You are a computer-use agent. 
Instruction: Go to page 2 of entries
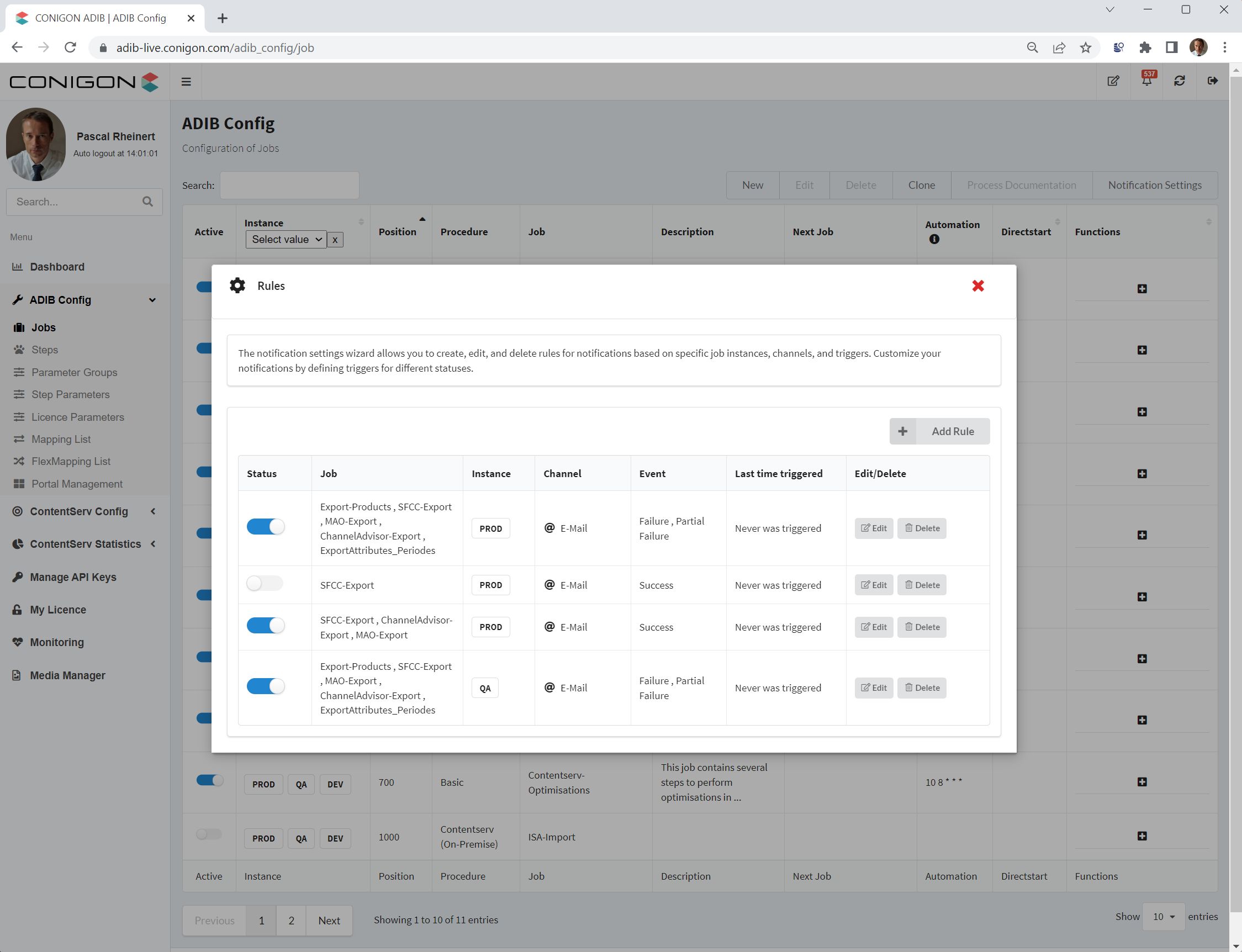291,921
